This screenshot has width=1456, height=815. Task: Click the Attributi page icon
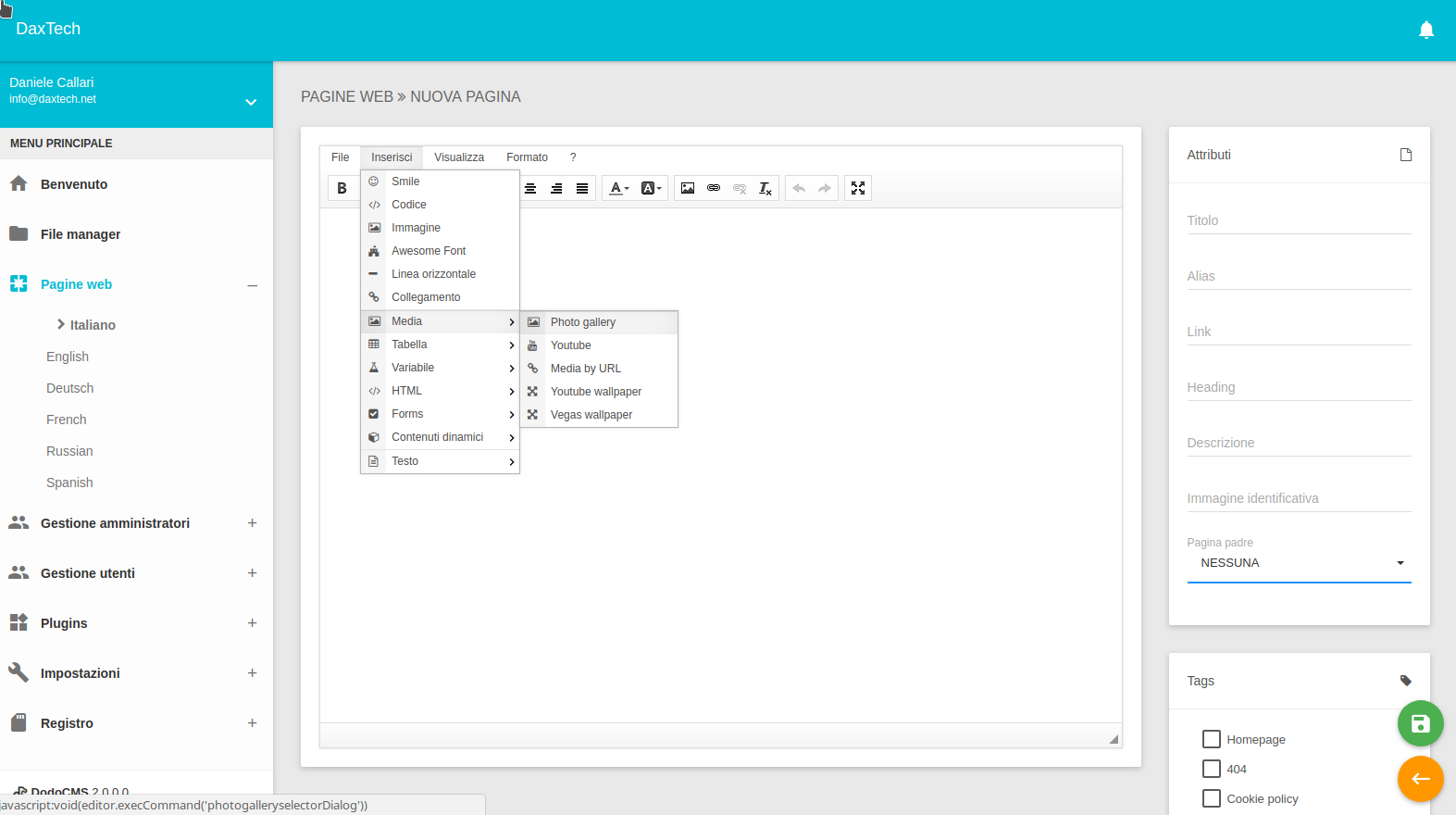click(1406, 155)
